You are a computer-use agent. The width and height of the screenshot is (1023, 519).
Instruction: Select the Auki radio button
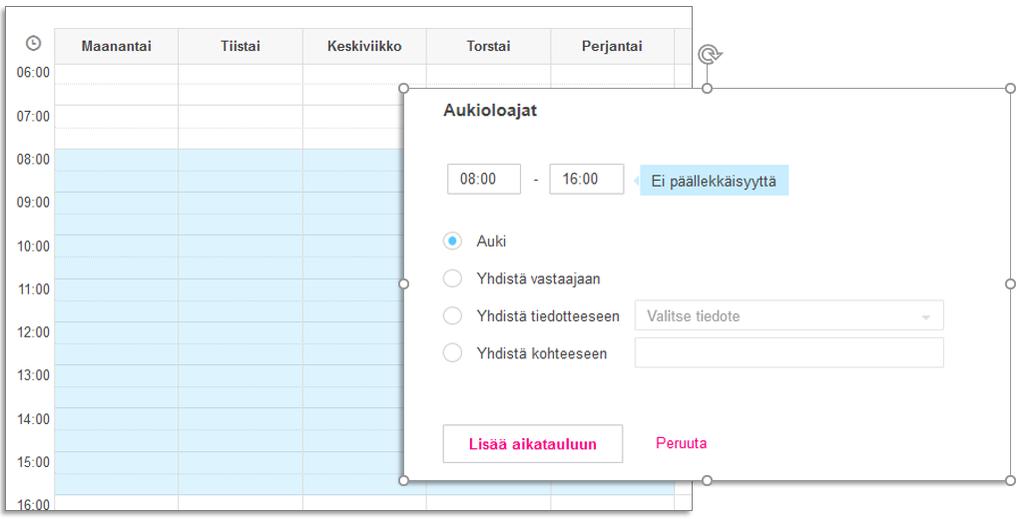(452, 241)
